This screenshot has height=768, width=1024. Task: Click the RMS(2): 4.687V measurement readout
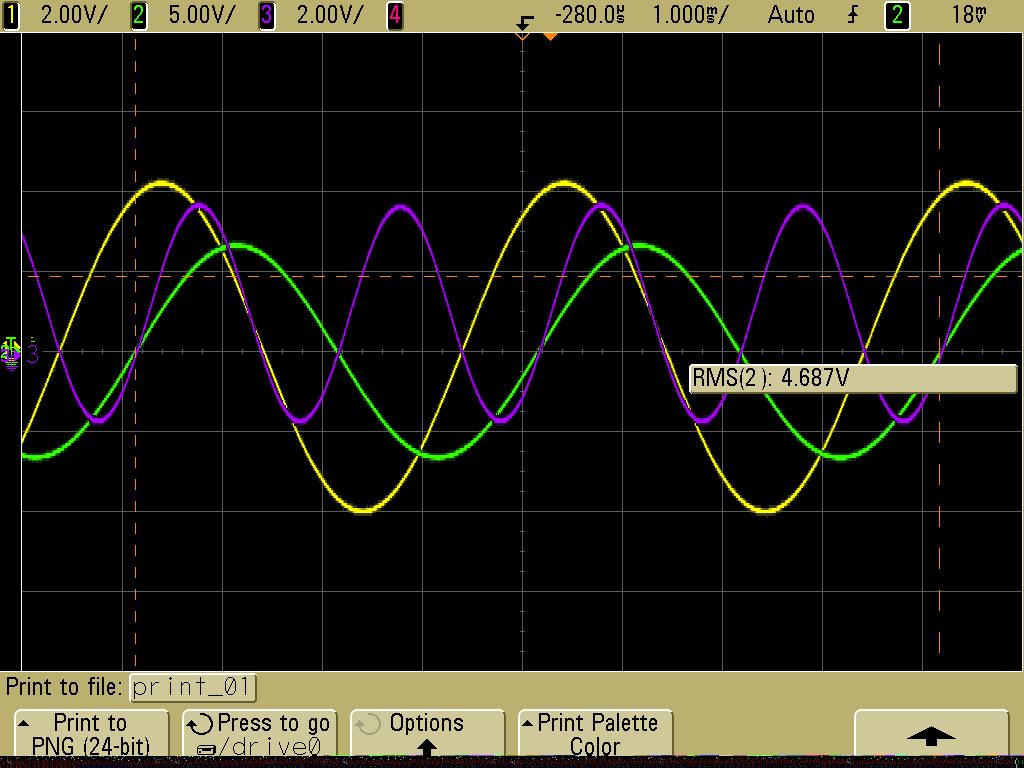(x=853, y=378)
